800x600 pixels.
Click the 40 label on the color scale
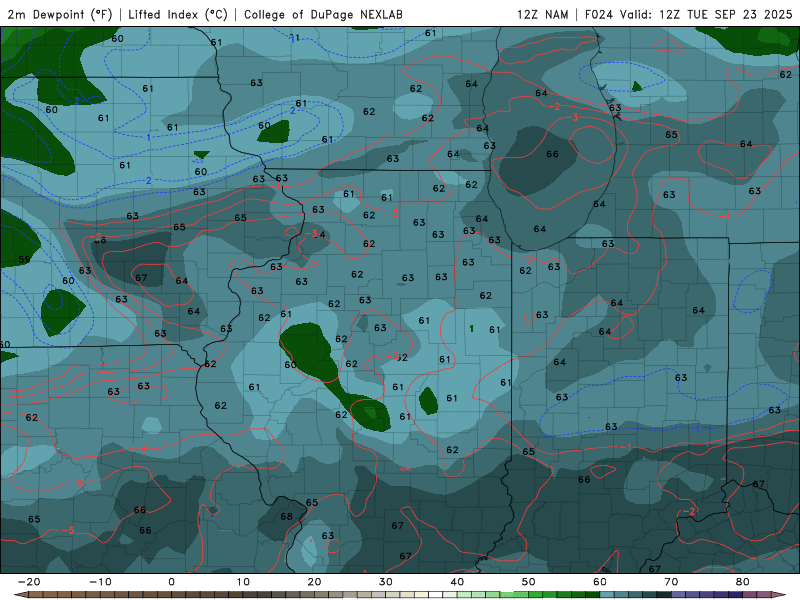coord(457,582)
